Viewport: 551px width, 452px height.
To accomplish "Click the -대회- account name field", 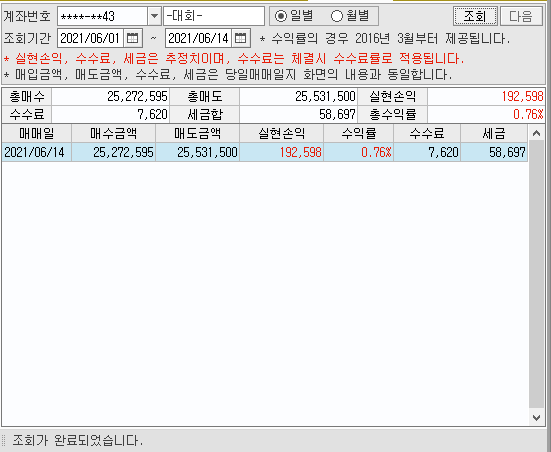I will [x=214, y=16].
